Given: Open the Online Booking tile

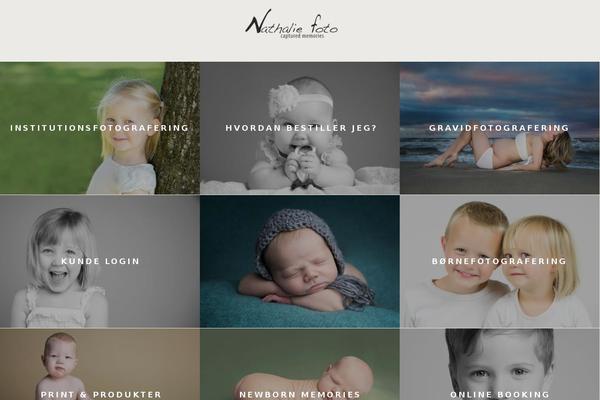Looking at the screenshot, I should tap(499, 394).
